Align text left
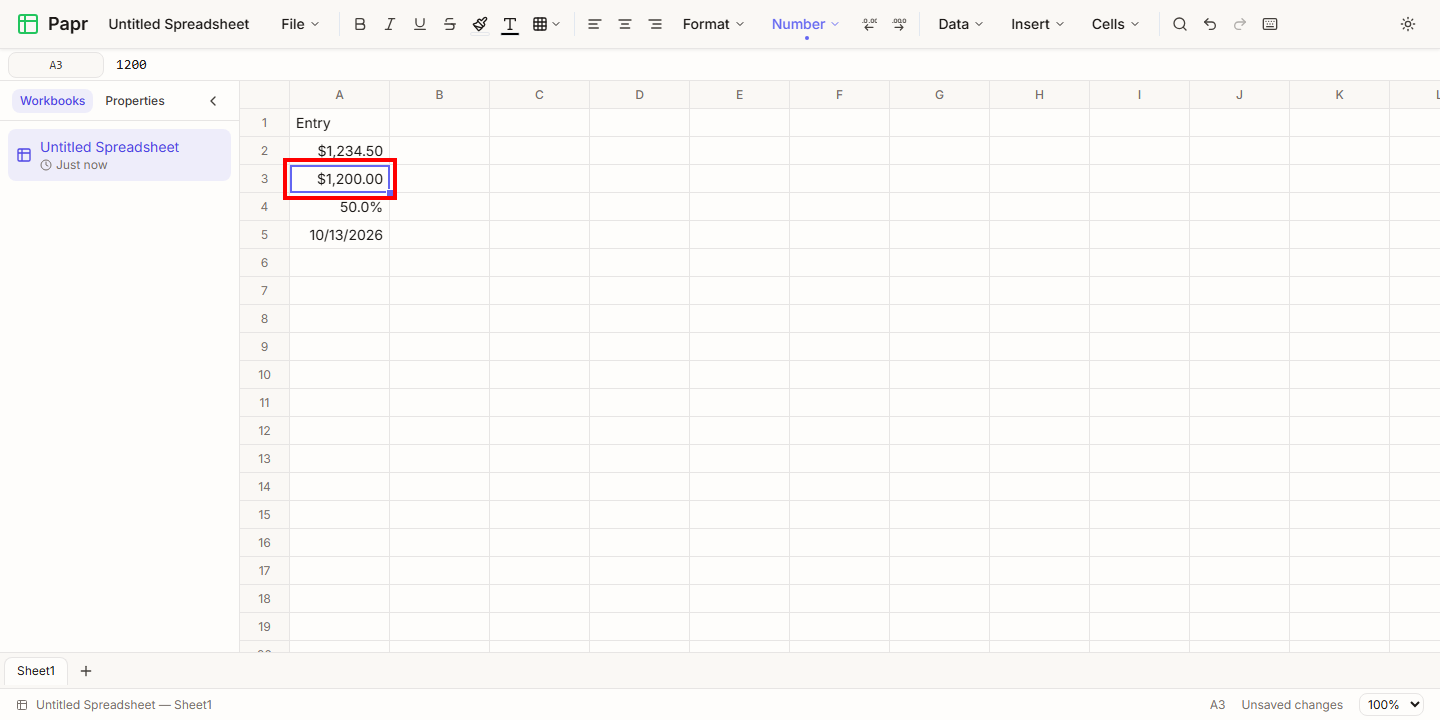Image resolution: width=1440 pixels, height=720 pixels. 594,24
